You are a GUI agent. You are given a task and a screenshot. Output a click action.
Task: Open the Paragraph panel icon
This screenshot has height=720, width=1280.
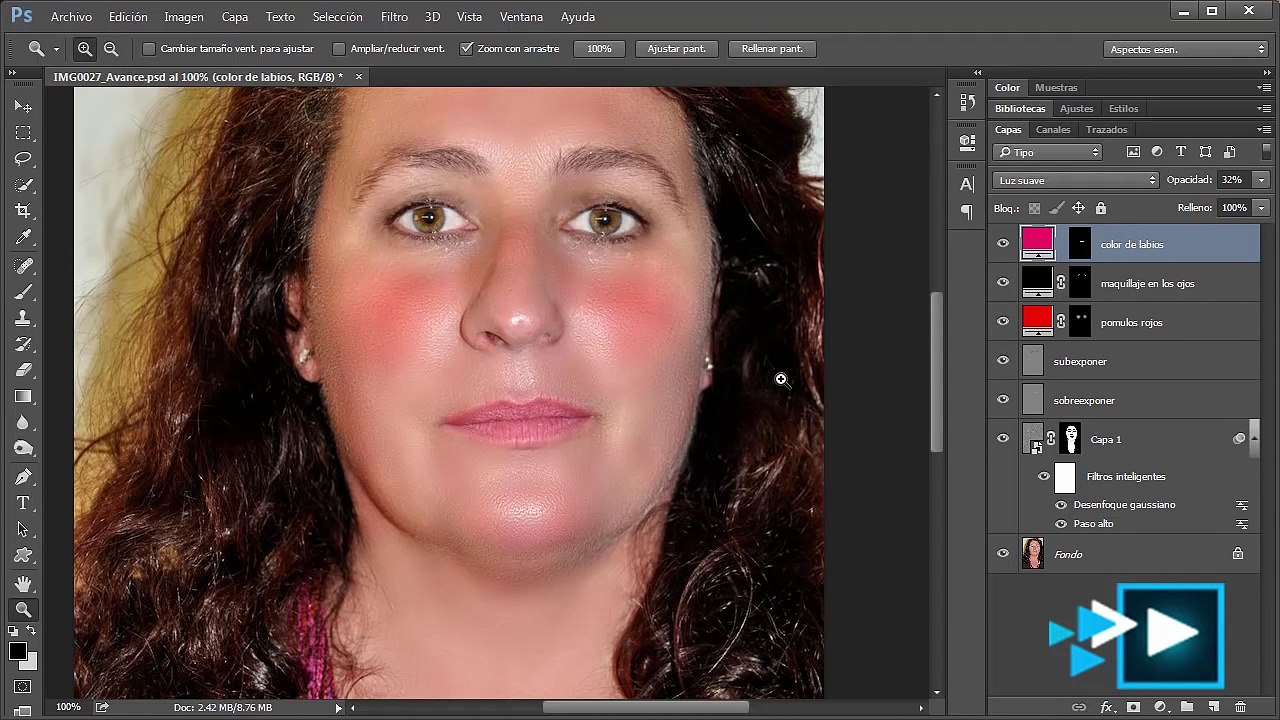click(x=967, y=211)
